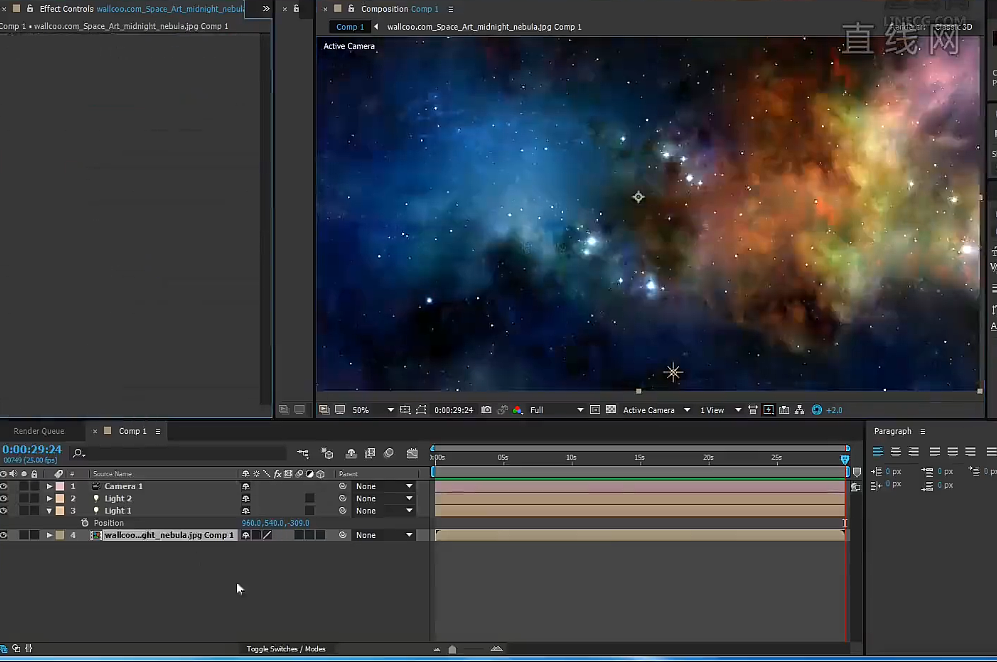Toggle shy switch on Camera 1 layer
The image size is (997, 662).
245,486
